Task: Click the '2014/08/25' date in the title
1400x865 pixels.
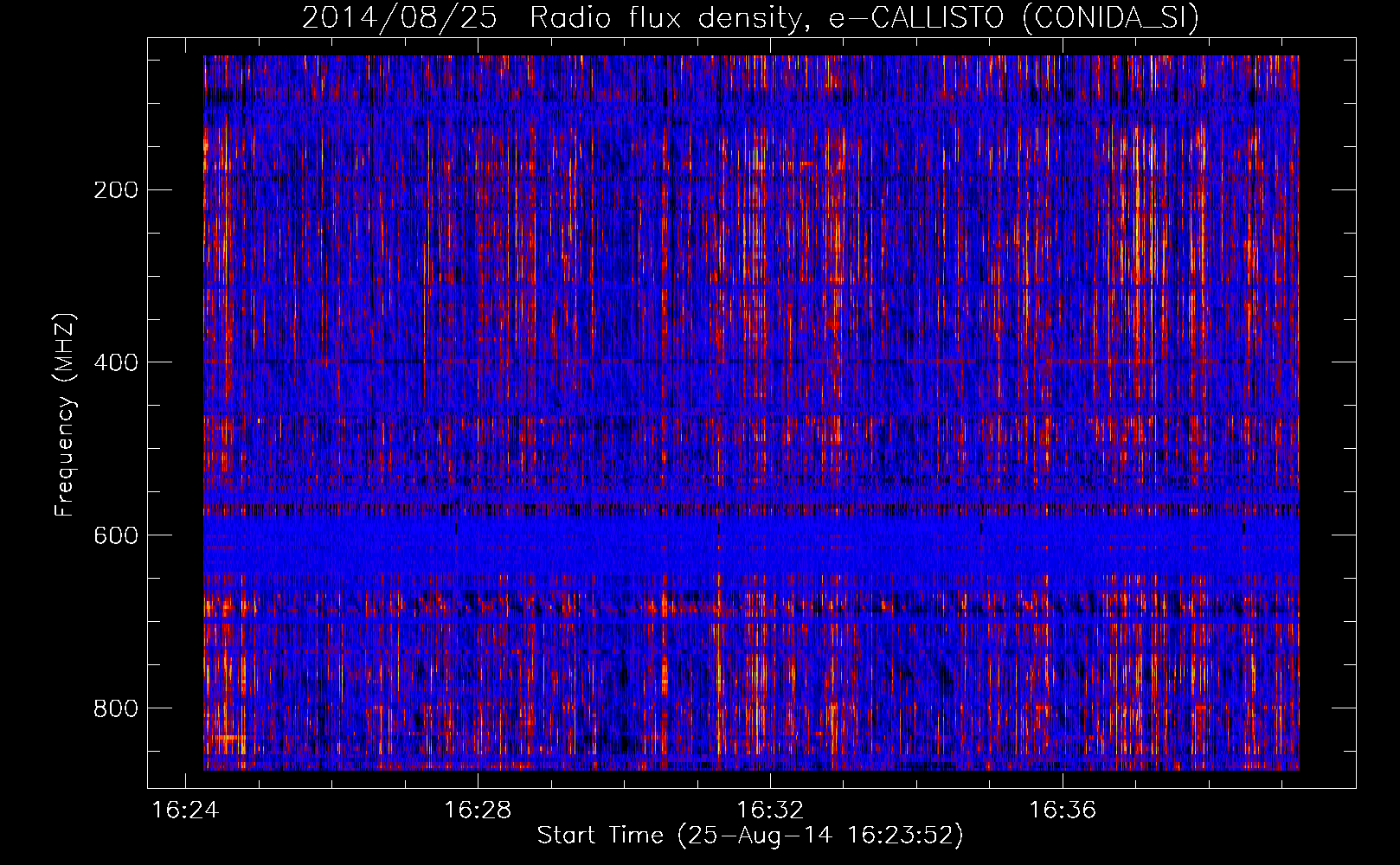Action: (x=399, y=17)
